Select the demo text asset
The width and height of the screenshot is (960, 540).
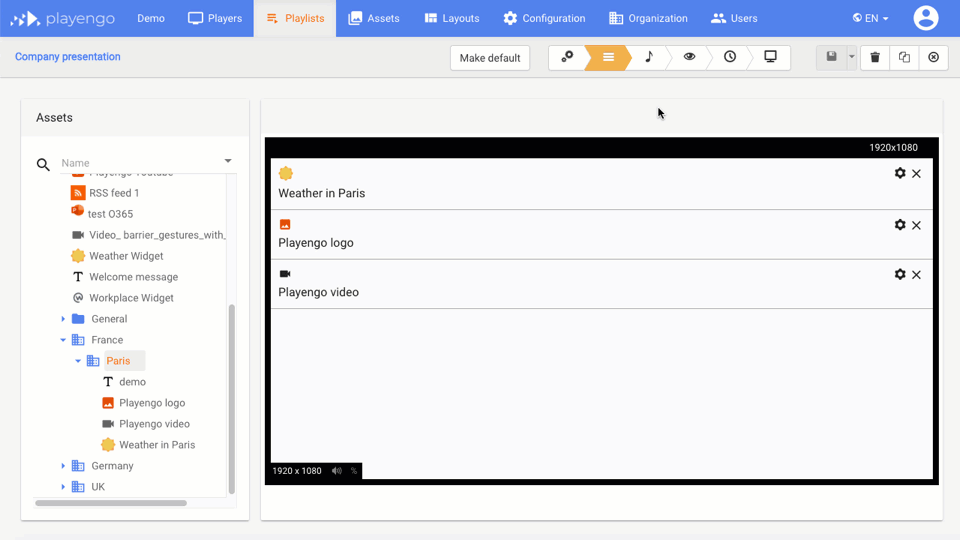pos(124,382)
